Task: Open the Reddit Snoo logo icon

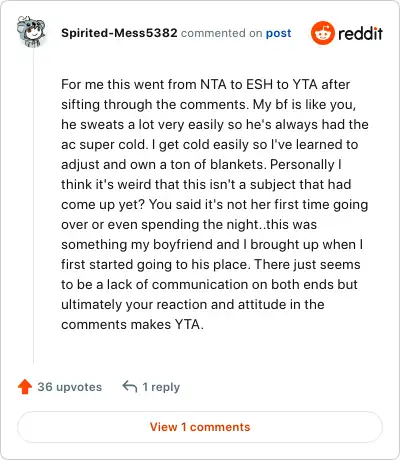Action: pyautogui.click(x=322, y=33)
